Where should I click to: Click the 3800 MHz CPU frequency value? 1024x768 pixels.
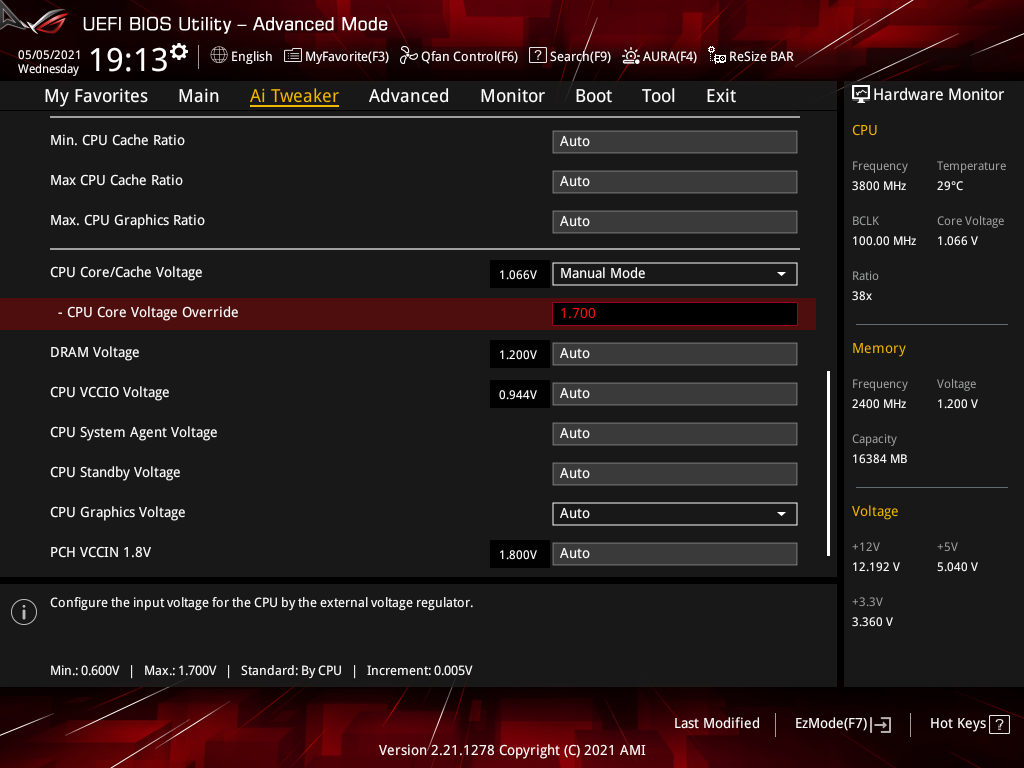[x=879, y=185]
